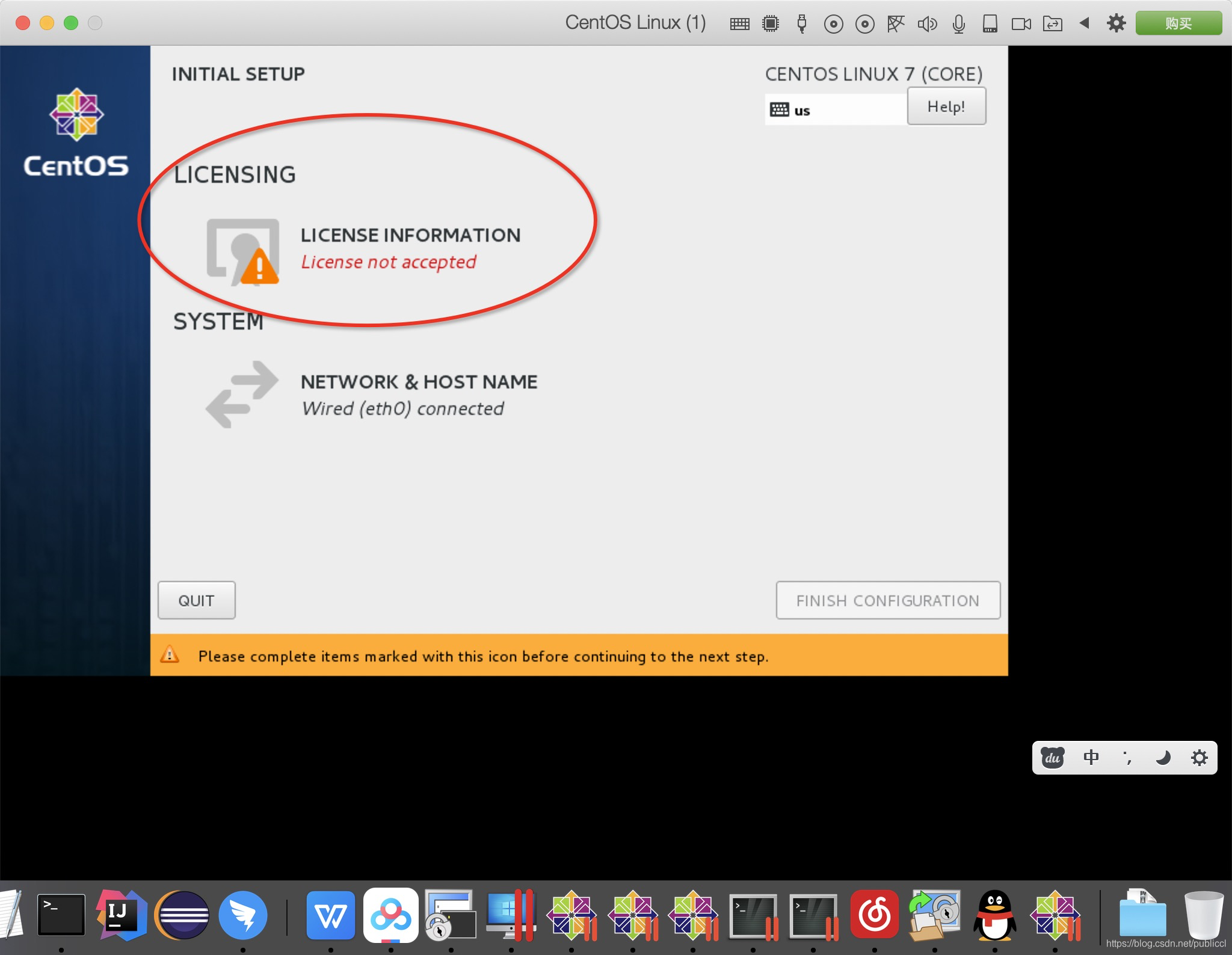Click the QUIT button

point(196,600)
